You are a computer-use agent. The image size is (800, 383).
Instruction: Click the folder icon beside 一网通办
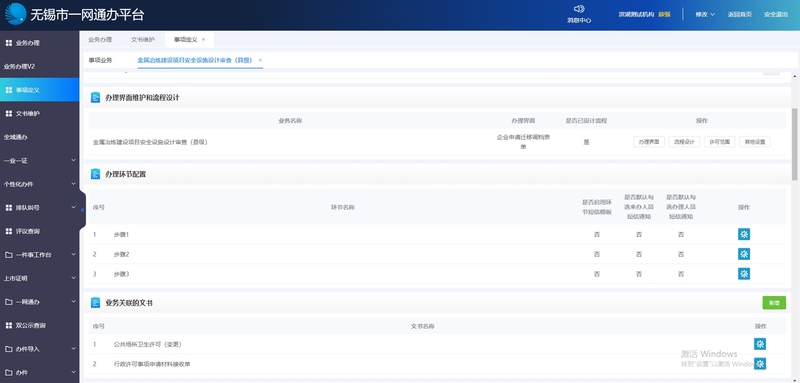(9, 302)
